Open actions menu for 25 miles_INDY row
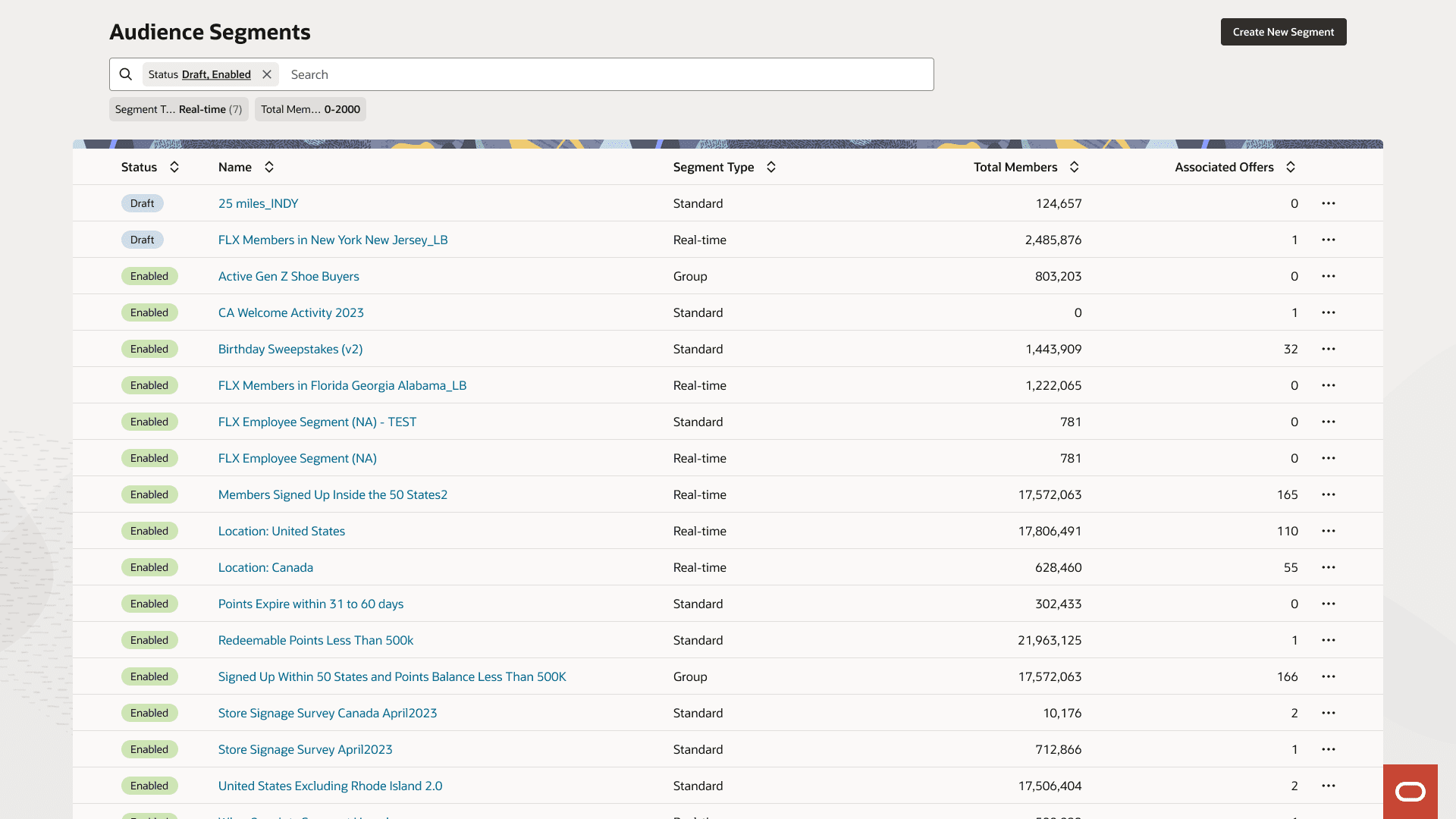This screenshot has height=819, width=1456. pyautogui.click(x=1329, y=203)
